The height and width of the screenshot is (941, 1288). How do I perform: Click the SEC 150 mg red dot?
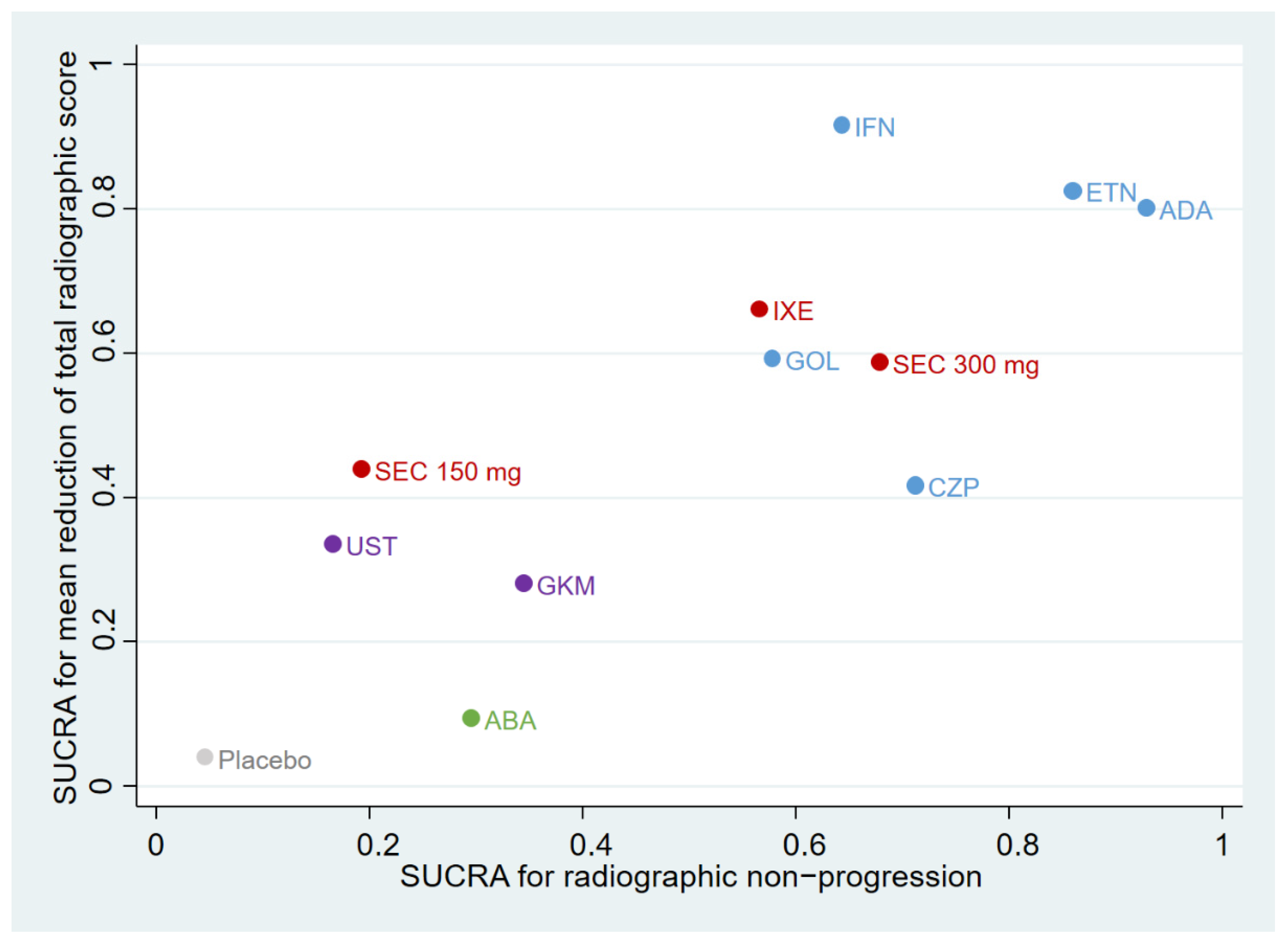(x=361, y=469)
